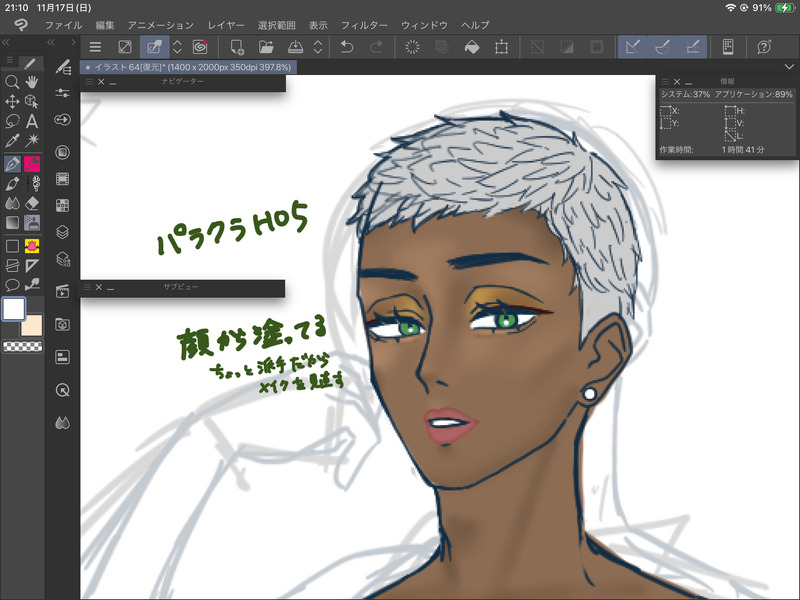Open the Layers stack palette

pyautogui.click(x=62, y=232)
